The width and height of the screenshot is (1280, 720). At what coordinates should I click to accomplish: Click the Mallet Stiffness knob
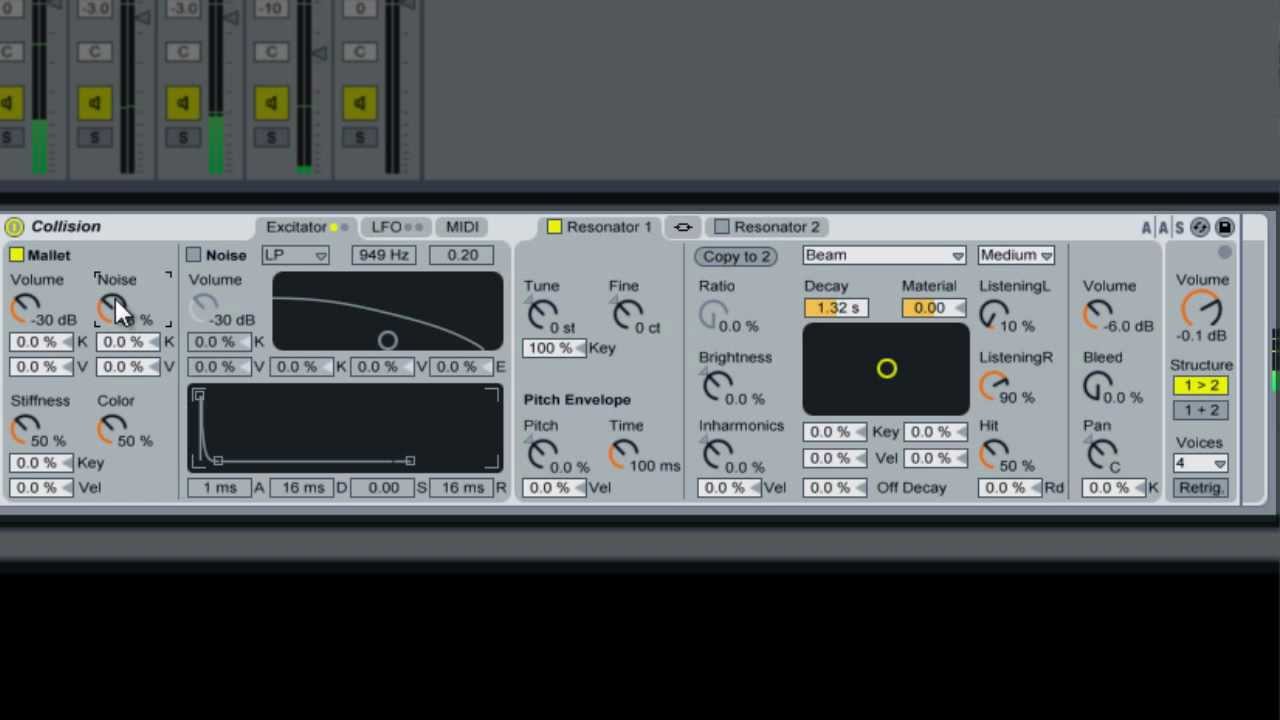[x=24, y=430]
